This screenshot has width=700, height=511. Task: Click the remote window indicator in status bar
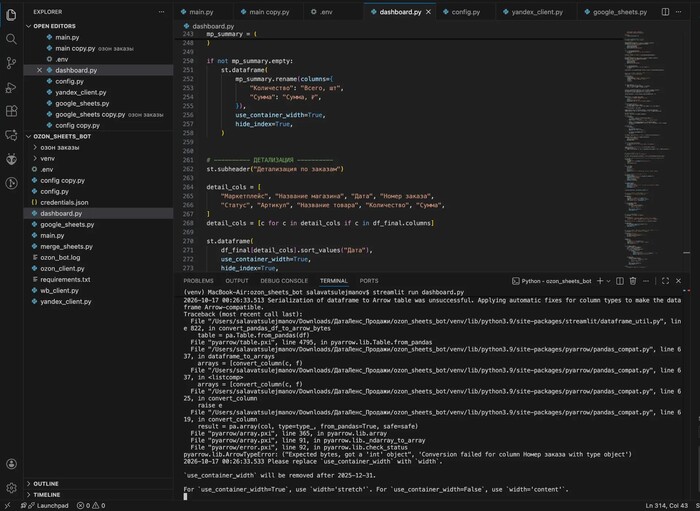8,506
